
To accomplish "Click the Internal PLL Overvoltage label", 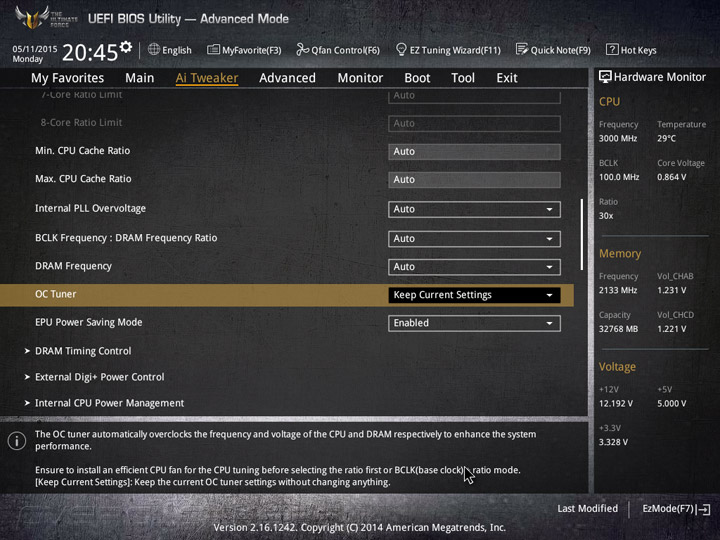I will coord(90,208).
